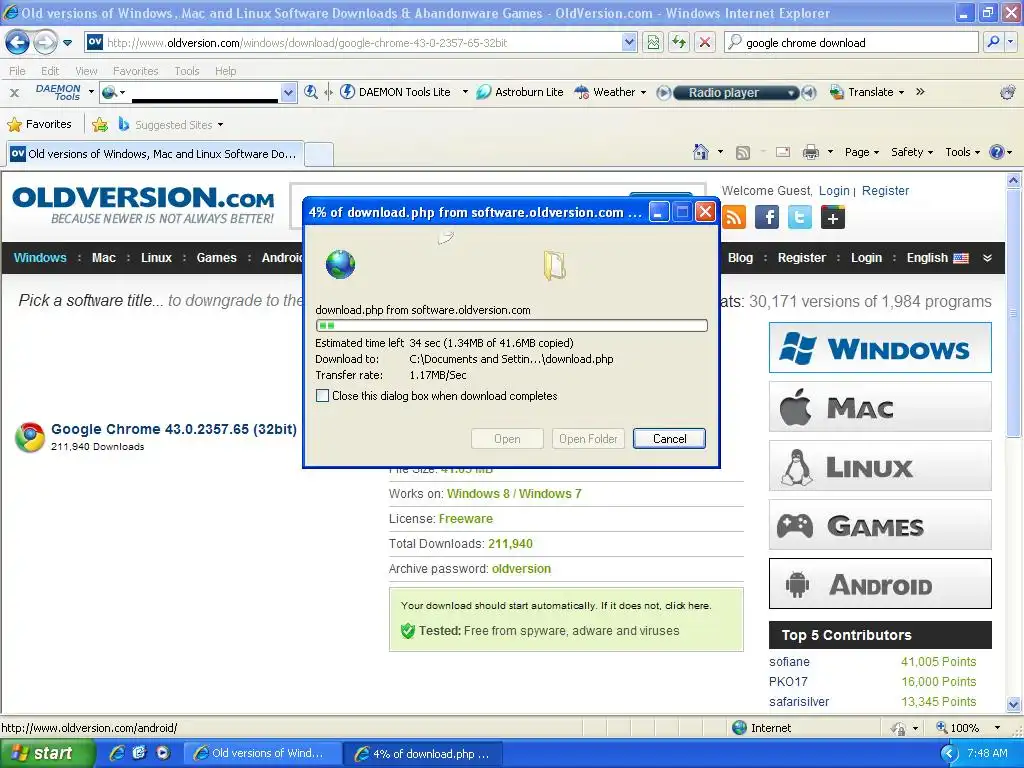Screen dimensions: 1024x768
Task: Open the File menu
Action: pyautogui.click(x=18, y=71)
